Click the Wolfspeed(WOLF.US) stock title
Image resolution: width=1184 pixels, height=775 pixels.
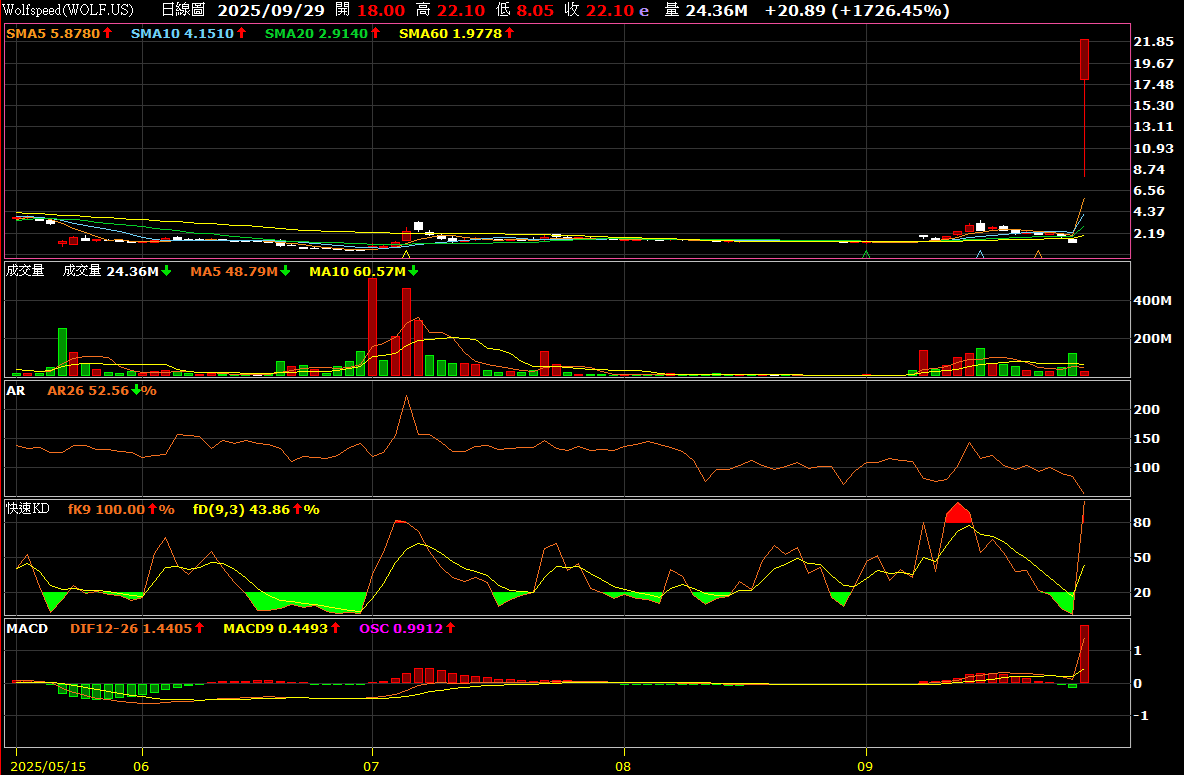tap(69, 11)
